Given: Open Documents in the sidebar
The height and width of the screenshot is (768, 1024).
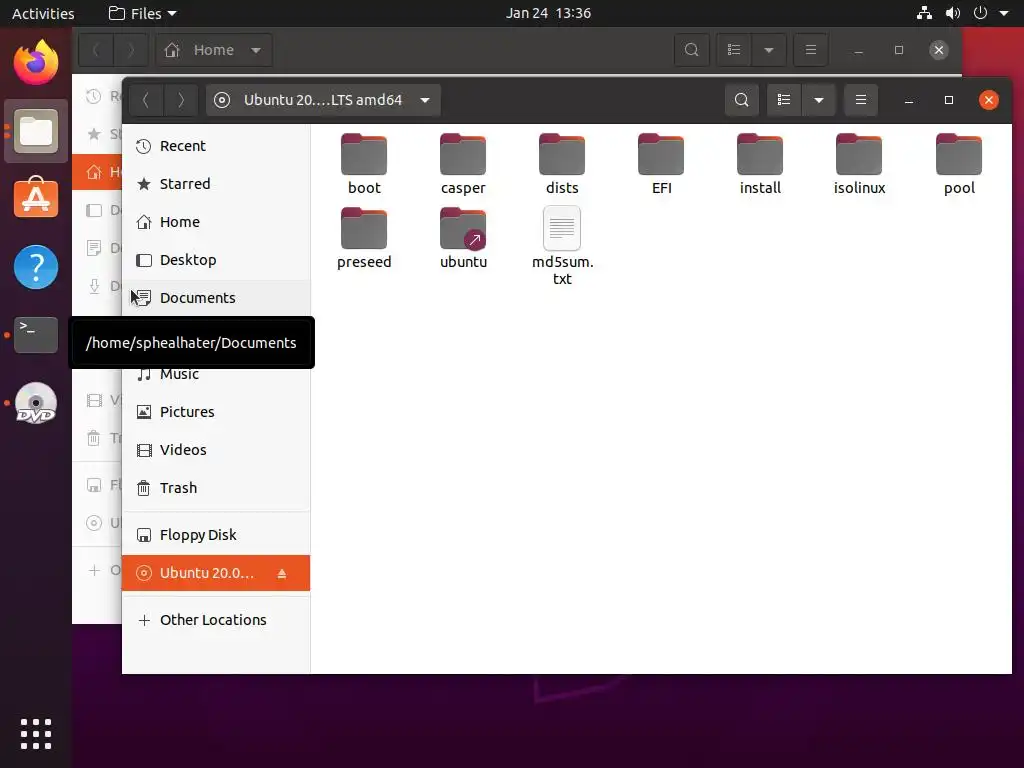Looking at the screenshot, I should coord(216,298).
